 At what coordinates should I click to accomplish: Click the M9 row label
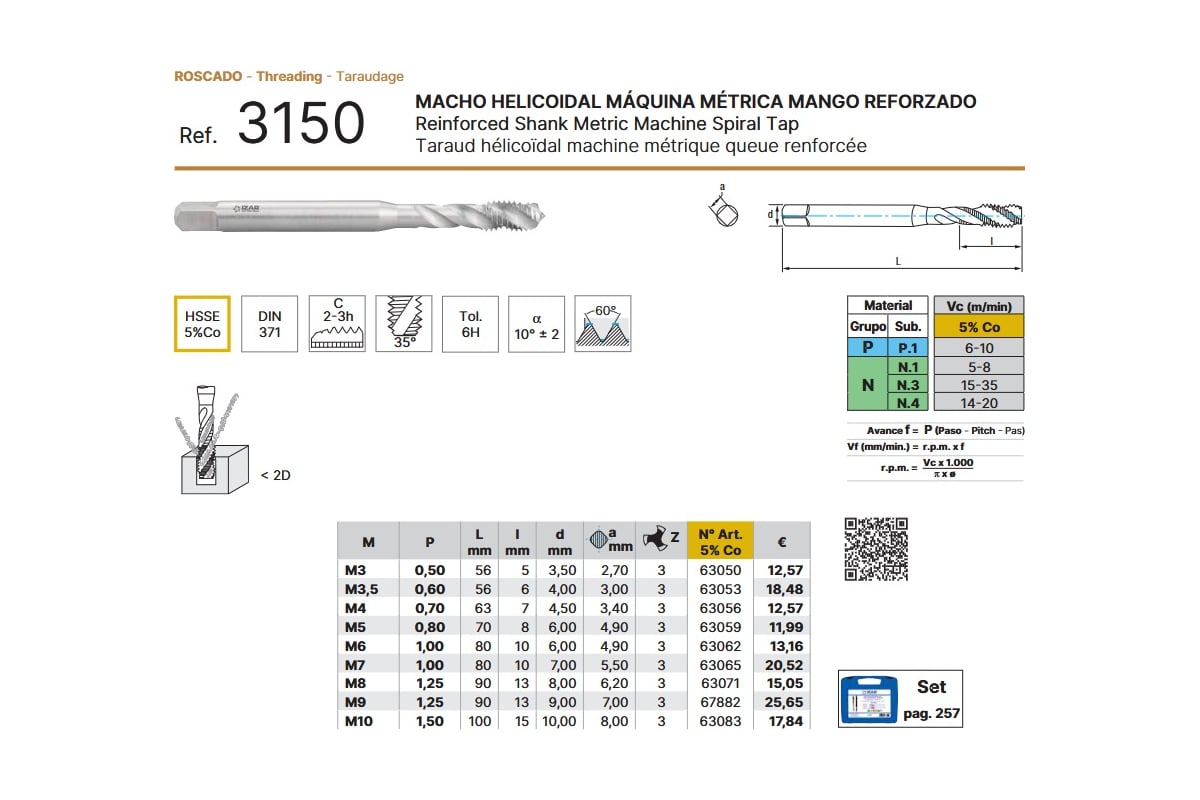click(356, 703)
